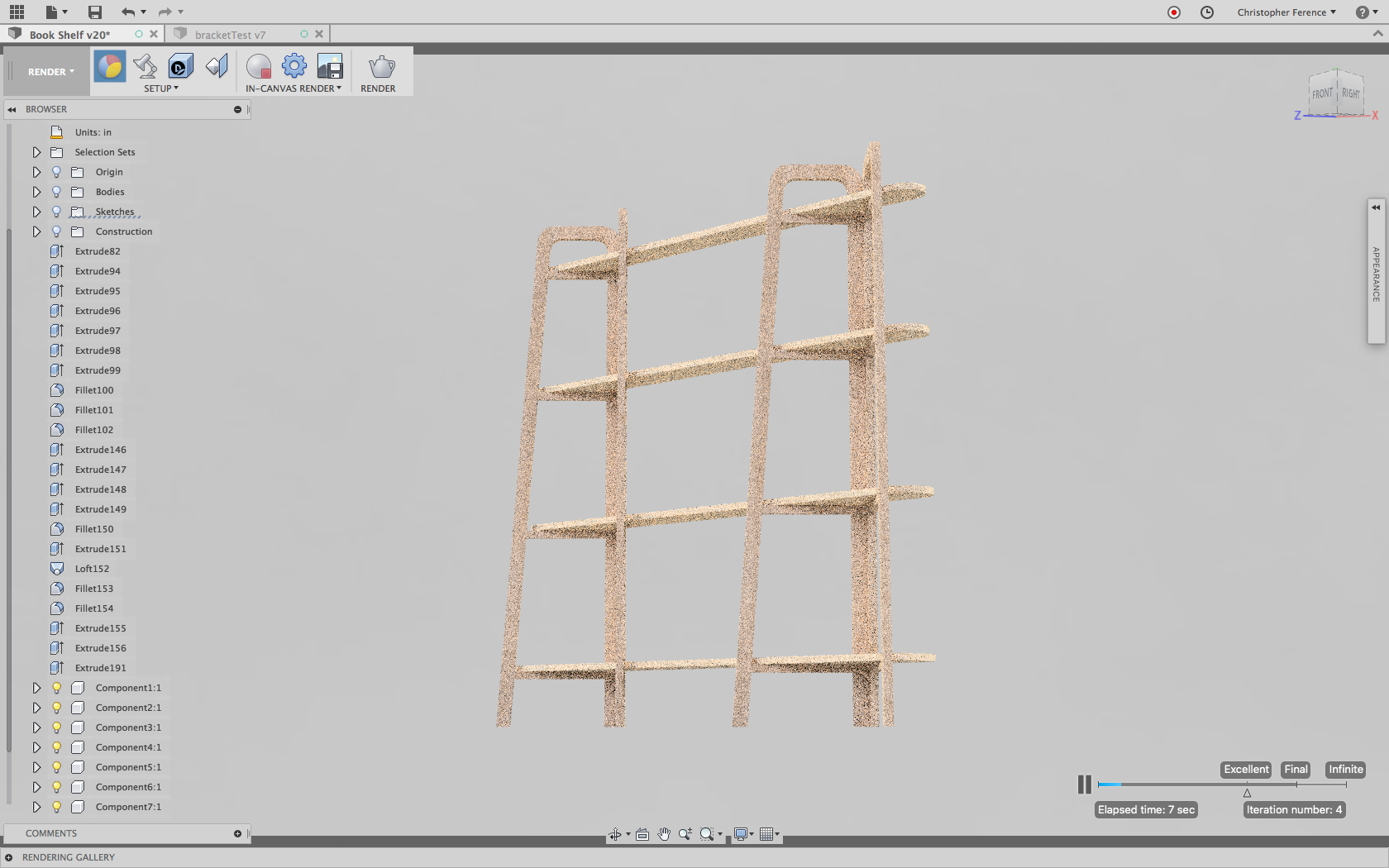Hide Component5:1 using lightbulb
This screenshot has height=868, width=1389.
pyautogui.click(x=56, y=767)
